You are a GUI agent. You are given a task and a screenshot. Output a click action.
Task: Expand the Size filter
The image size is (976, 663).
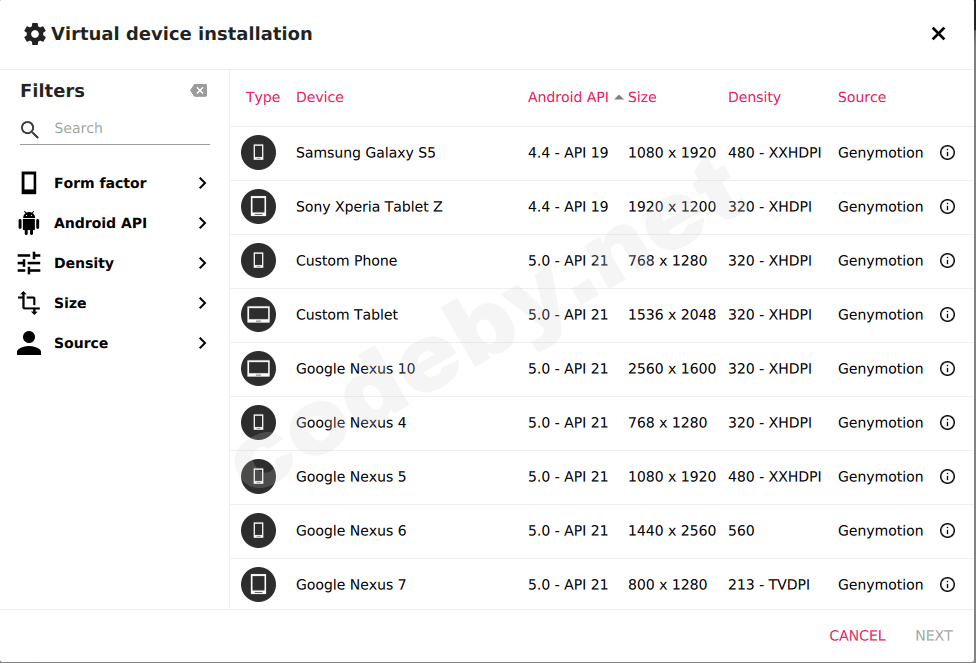114,303
